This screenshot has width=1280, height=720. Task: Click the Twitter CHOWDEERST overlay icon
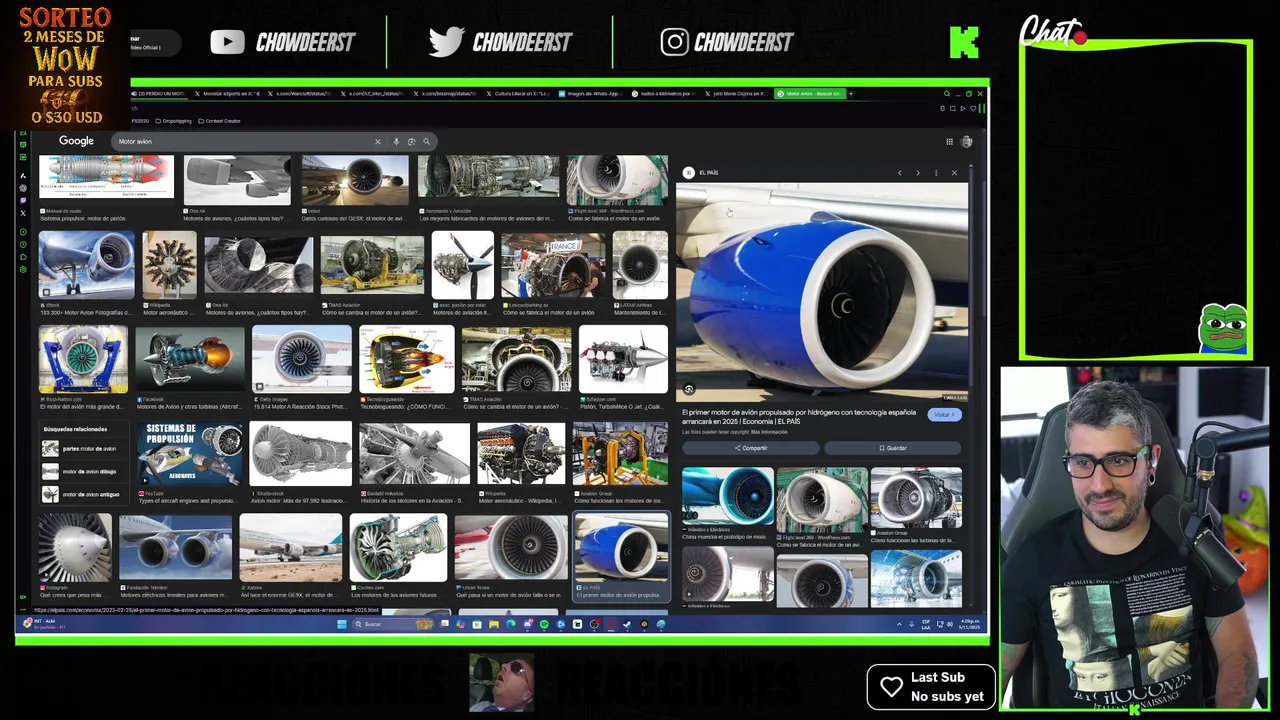[x=446, y=42]
